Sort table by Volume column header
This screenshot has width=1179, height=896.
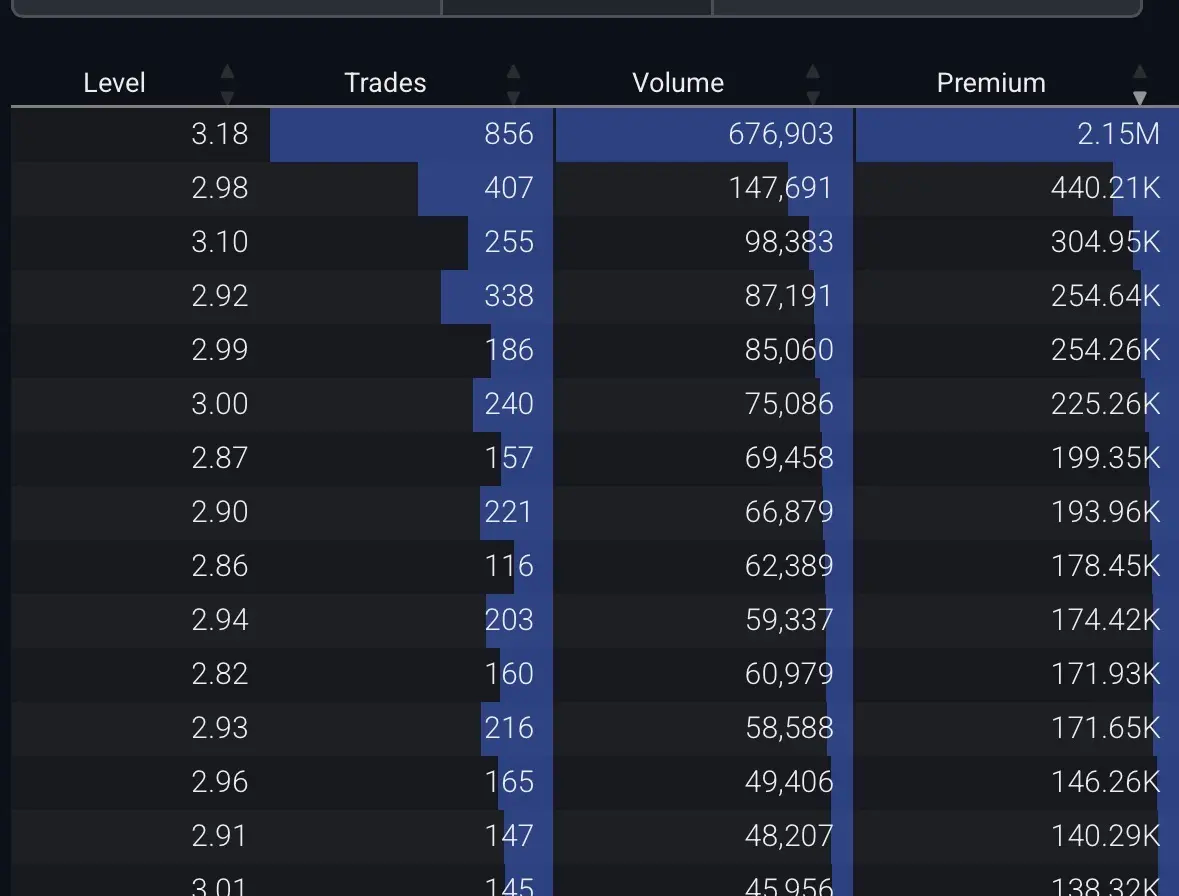[x=678, y=83]
